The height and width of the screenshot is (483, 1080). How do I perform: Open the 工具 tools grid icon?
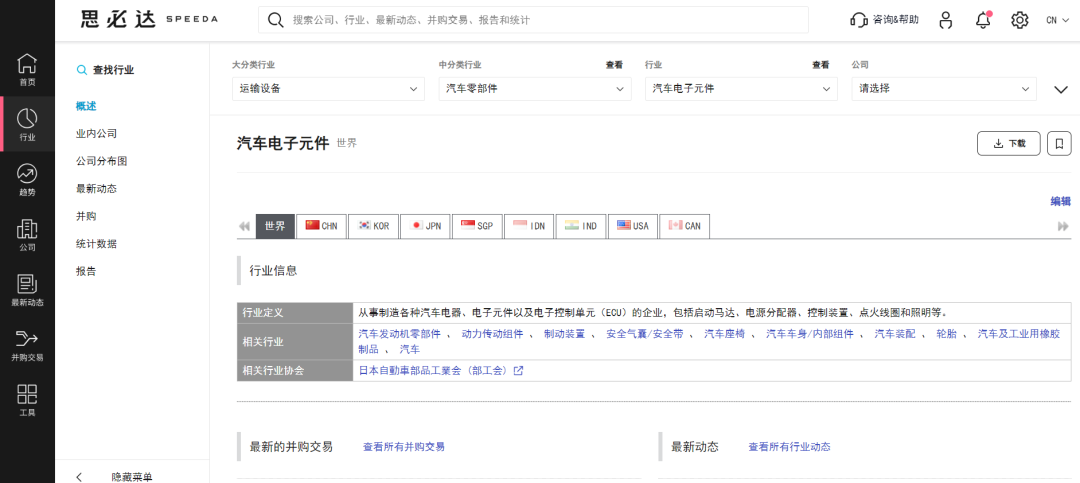coord(27,400)
